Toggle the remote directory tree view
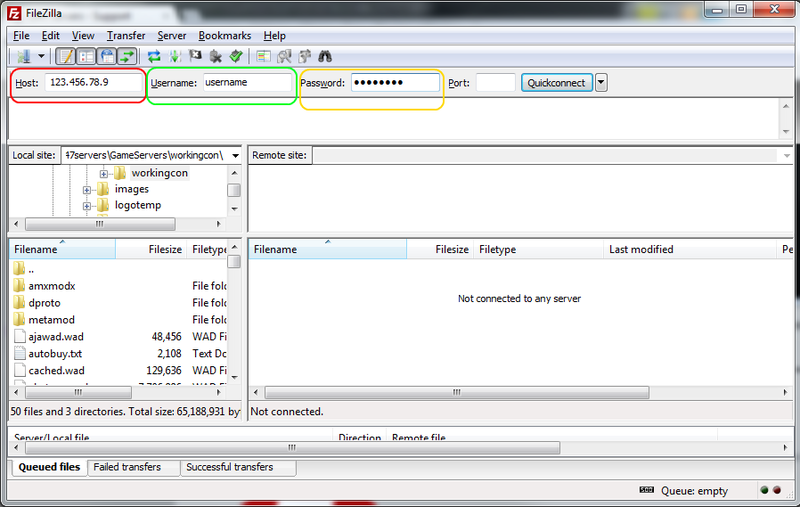The image size is (800, 507). tap(107, 56)
